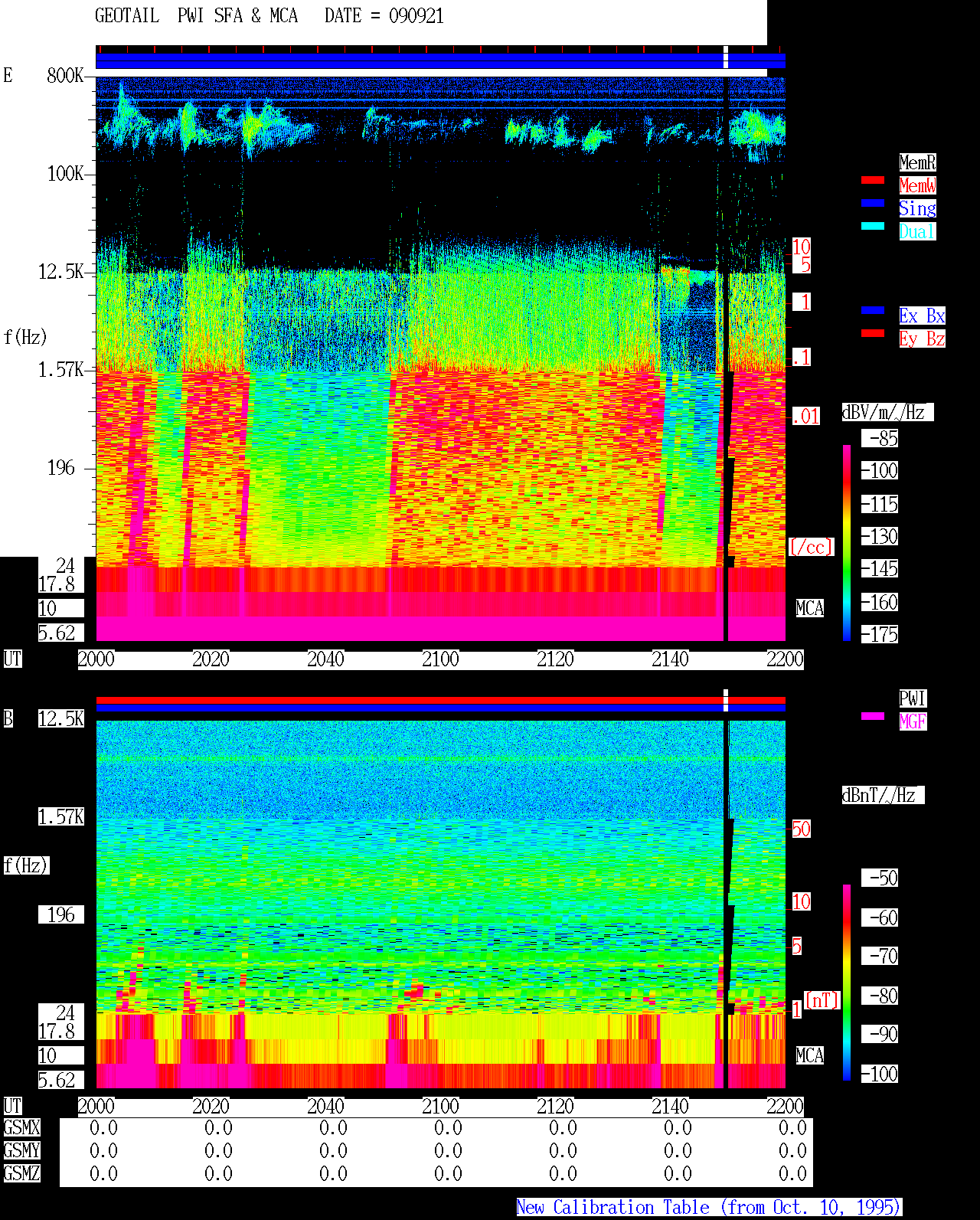This screenshot has height=1220, width=980.
Task: Click the '100K' frequency axis label
Action: 66,173
